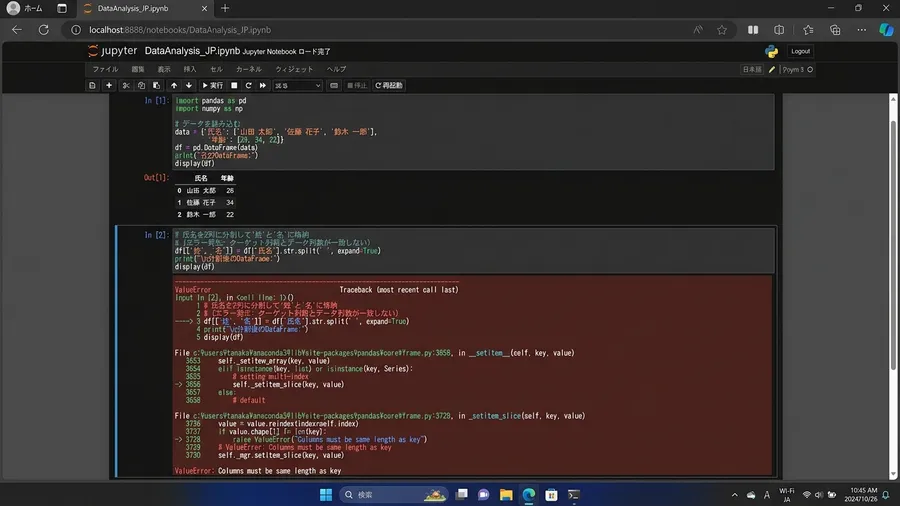
Task: Rename notebook title DataAnalysis_JP.ipynb
Action: pos(192,51)
